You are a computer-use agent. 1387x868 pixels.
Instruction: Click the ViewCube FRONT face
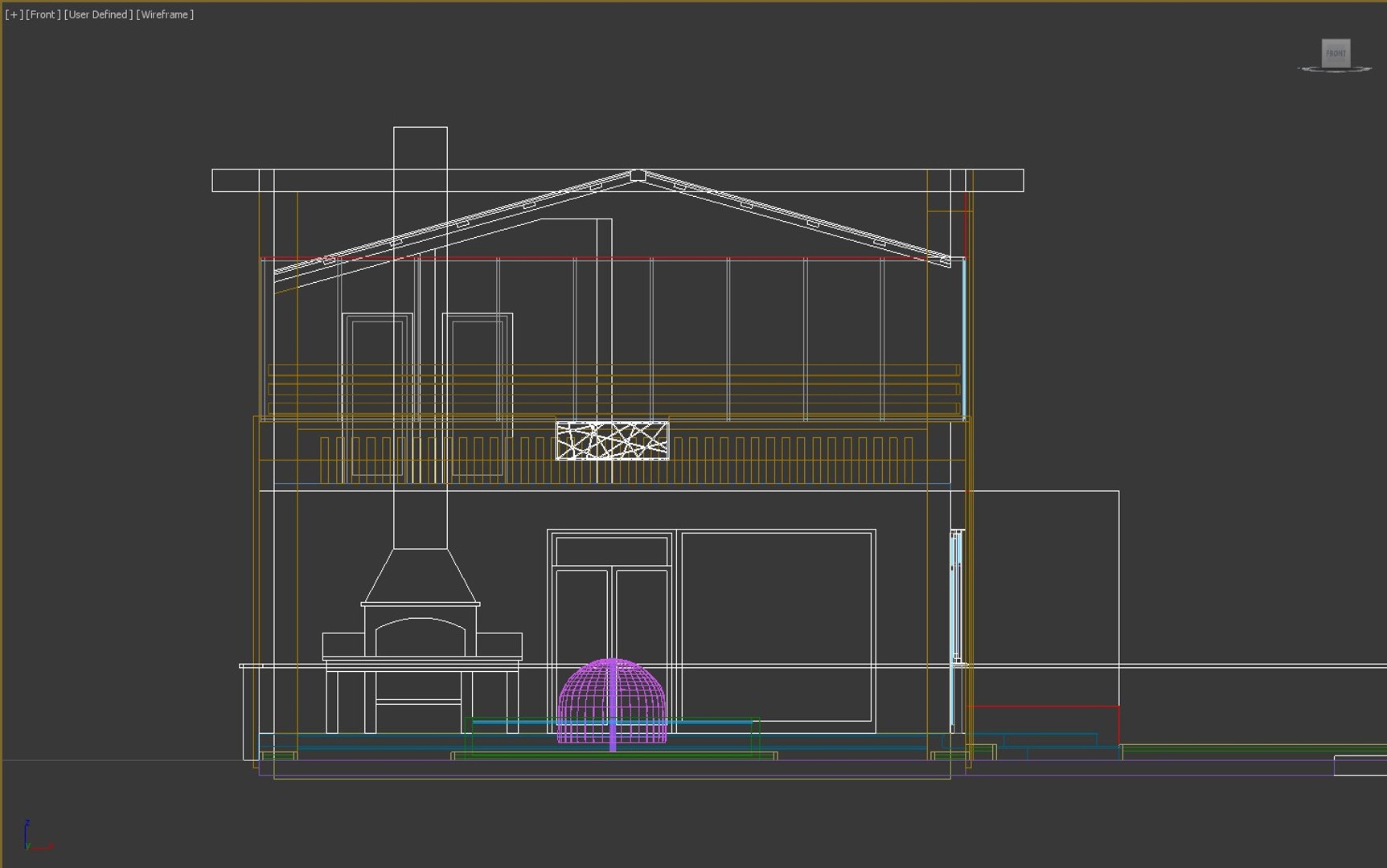click(x=1336, y=53)
